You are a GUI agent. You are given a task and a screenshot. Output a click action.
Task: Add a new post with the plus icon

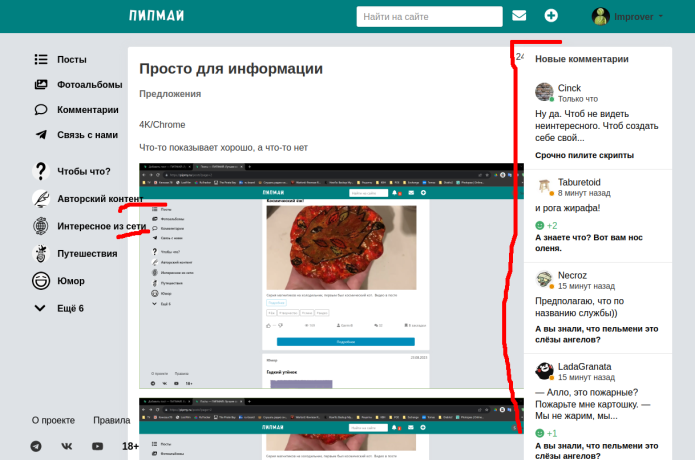click(551, 16)
